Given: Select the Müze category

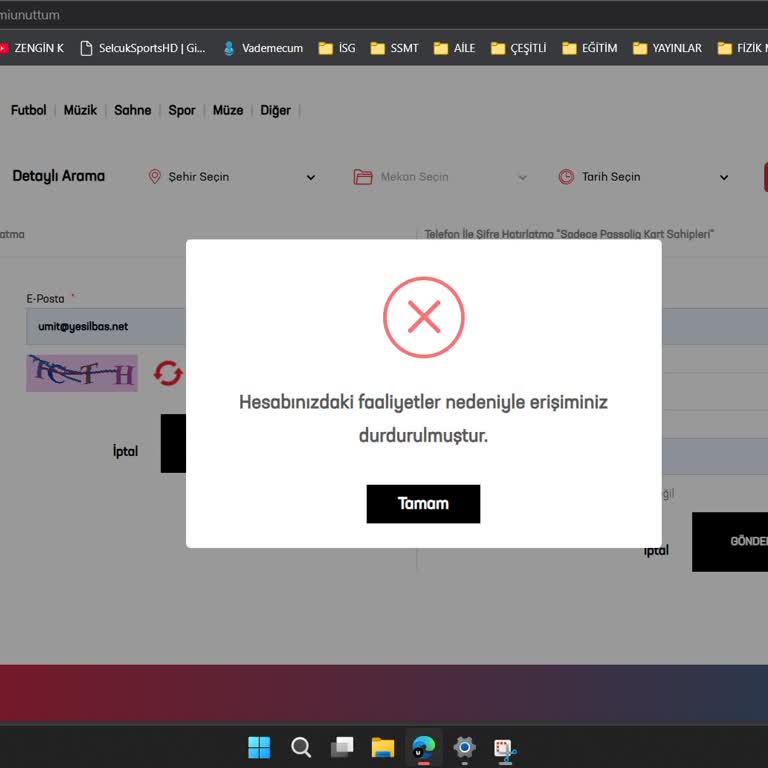Looking at the screenshot, I should click(x=228, y=110).
